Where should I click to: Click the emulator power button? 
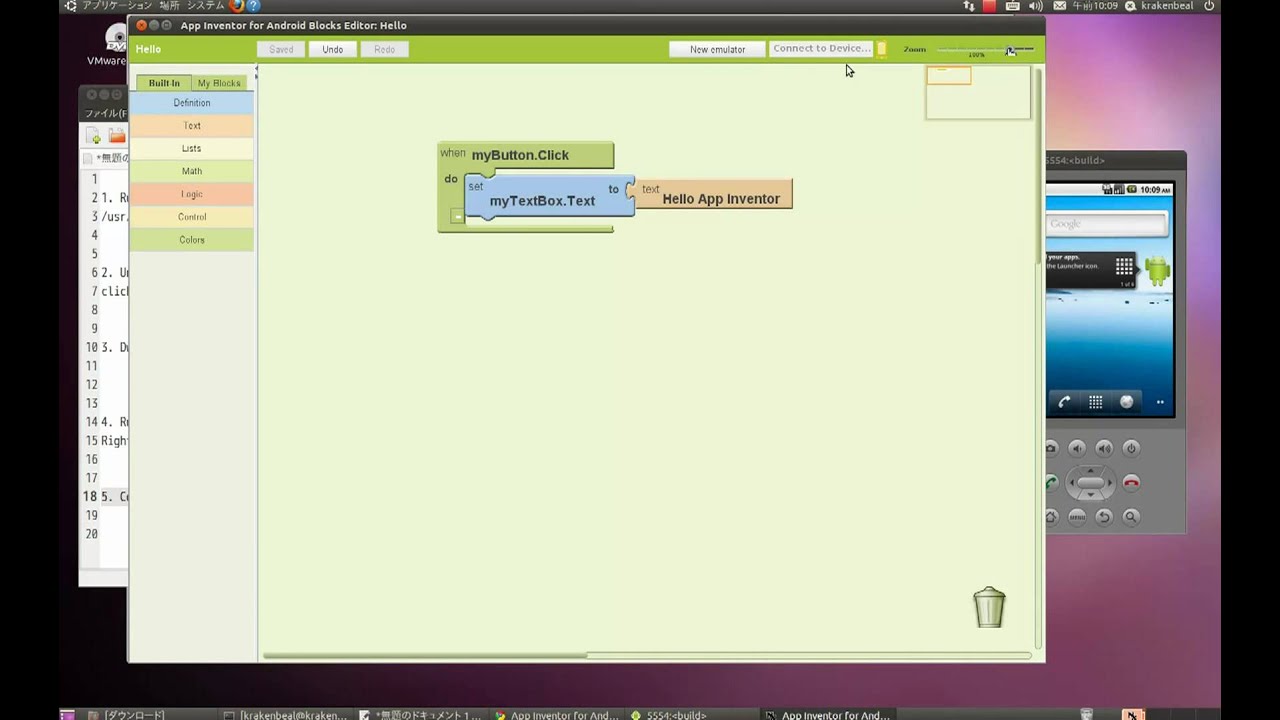[x=1131, y=448]
